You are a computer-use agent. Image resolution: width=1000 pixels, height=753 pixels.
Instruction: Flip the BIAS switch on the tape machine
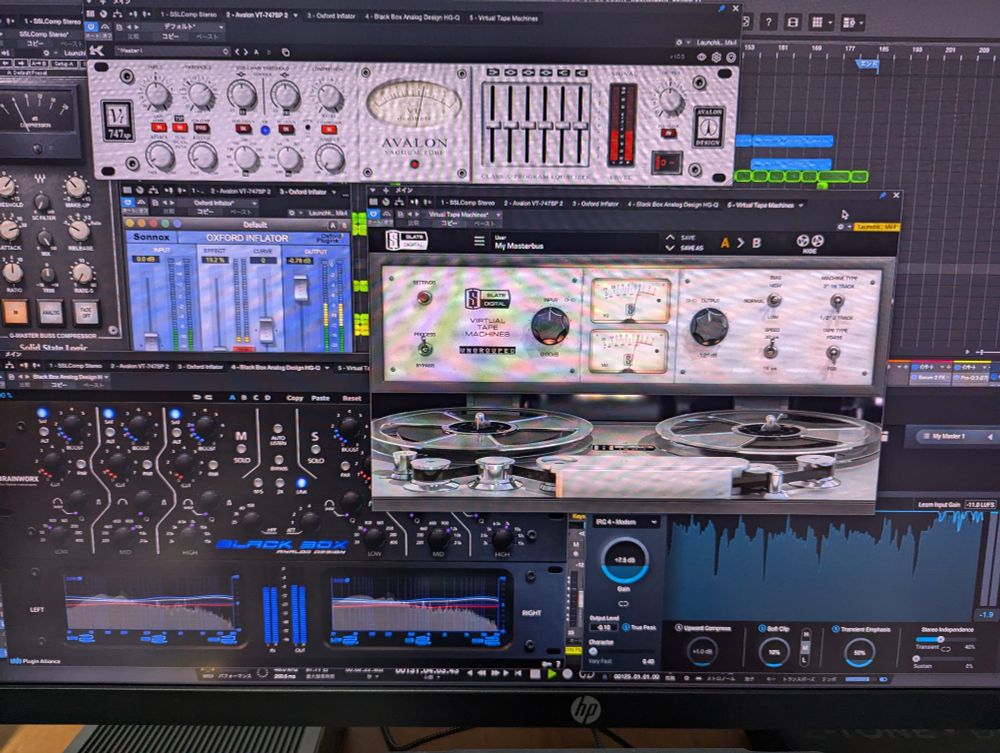coord(774,300)
